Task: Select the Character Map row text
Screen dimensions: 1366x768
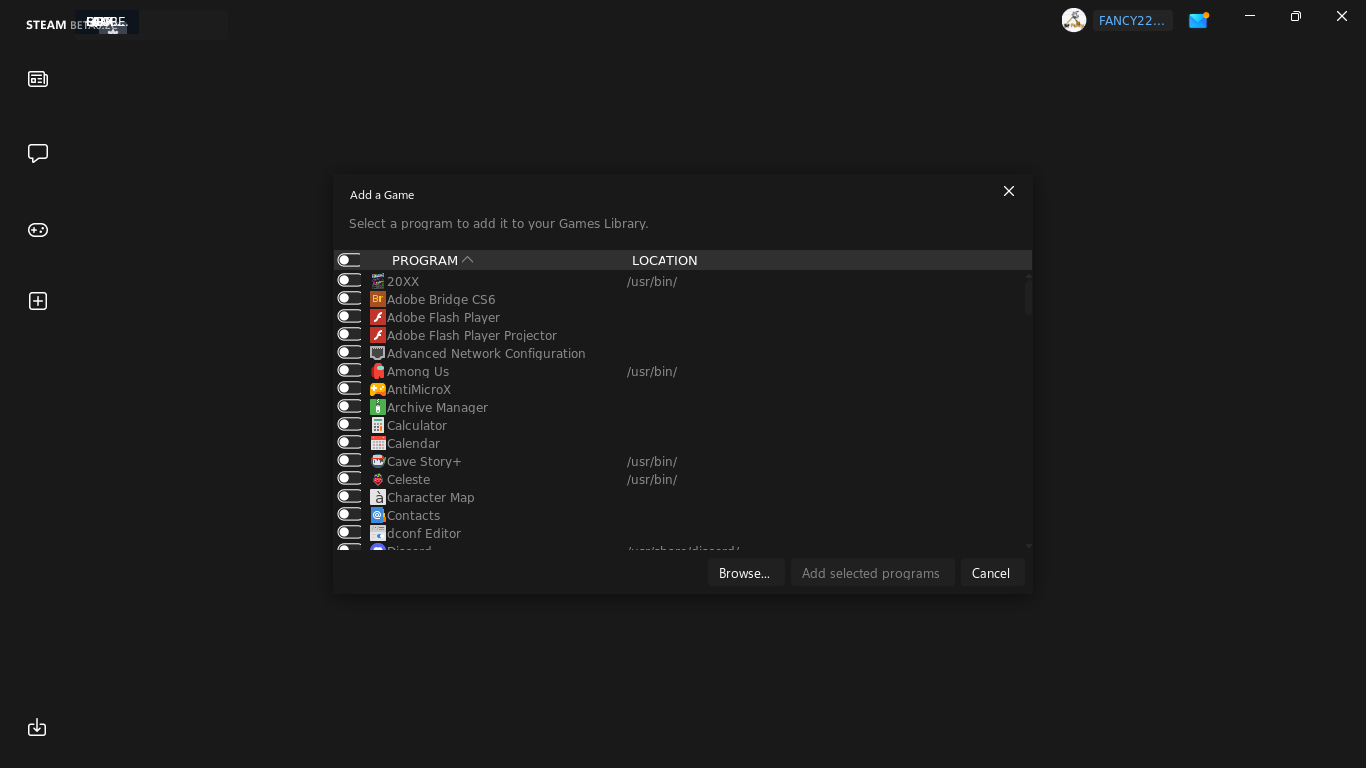Action: pyautogui.click(x=431, y=497)
